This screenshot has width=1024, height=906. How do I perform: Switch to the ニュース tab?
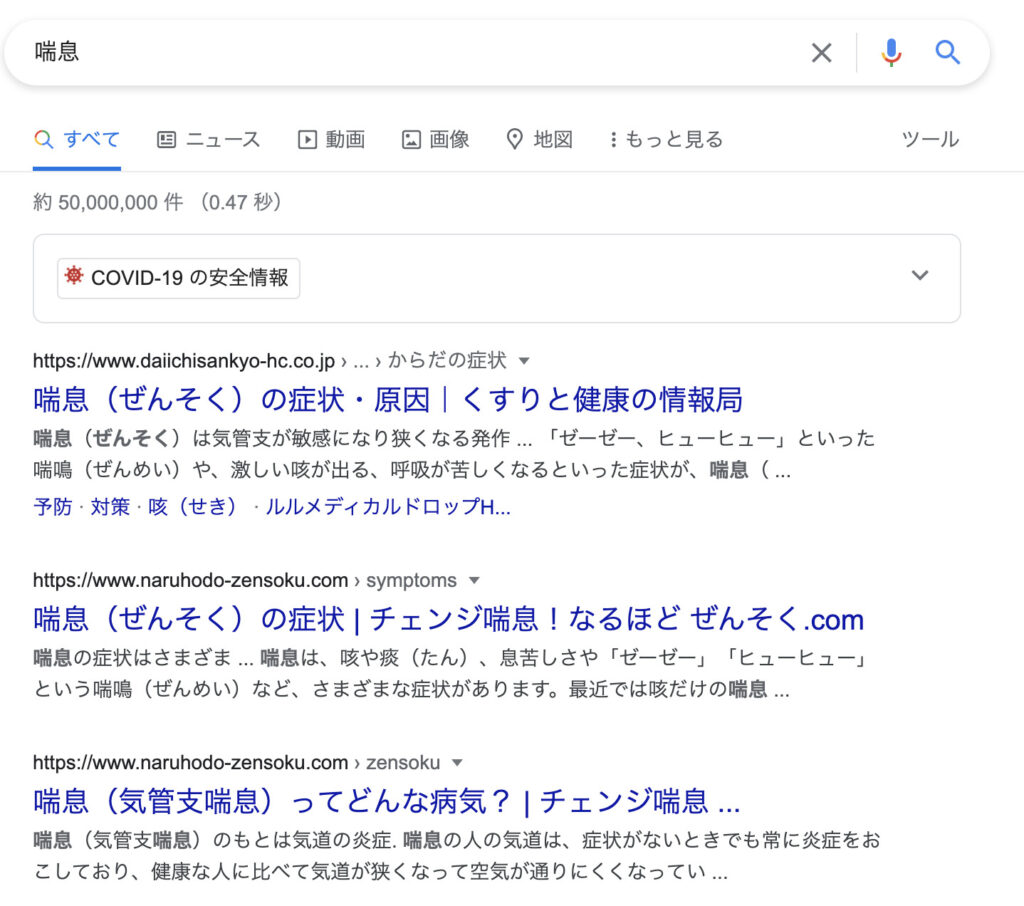[x=208, y=139]
